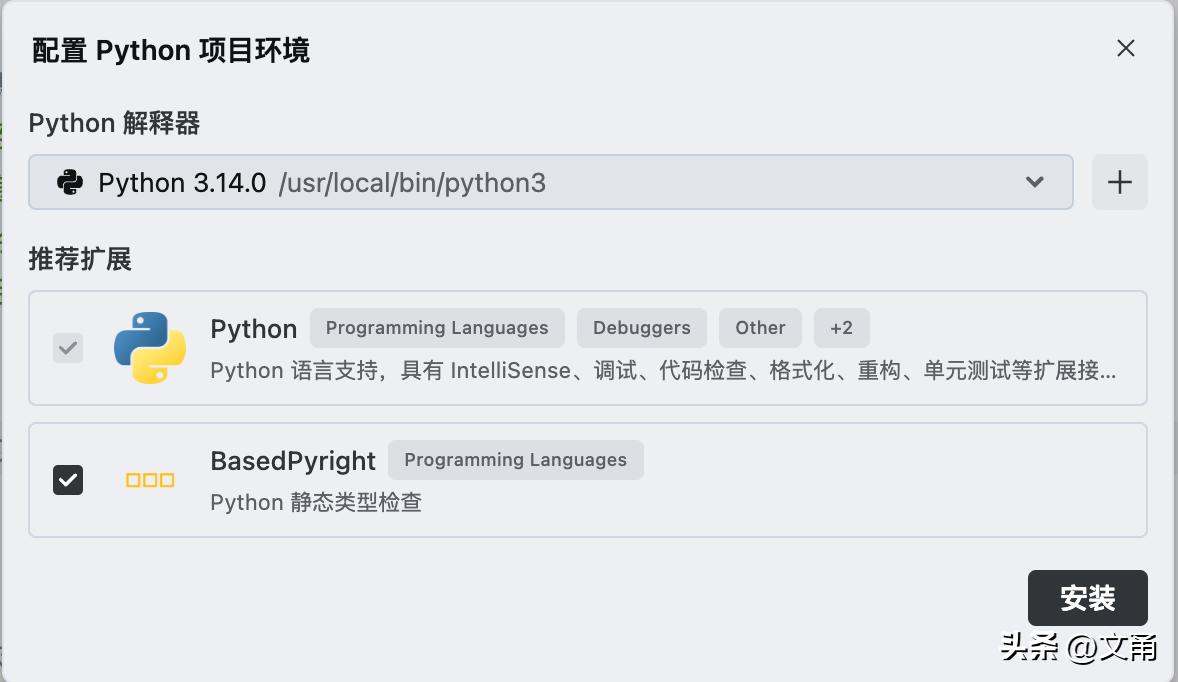The width and height of the screenshot is (1178, 682).
Task: Open the Python extension name link
Action: pyautogui.click(x=253, y=329)
